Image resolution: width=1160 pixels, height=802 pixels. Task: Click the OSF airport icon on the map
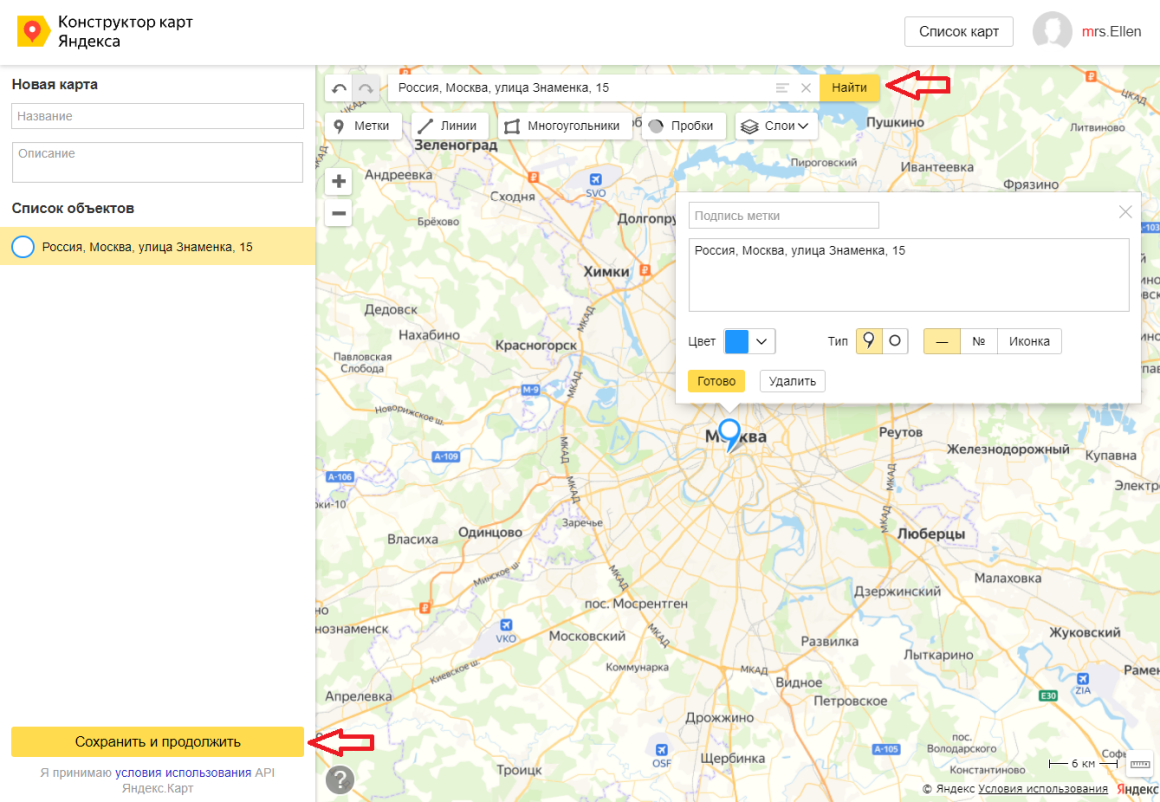661,750
